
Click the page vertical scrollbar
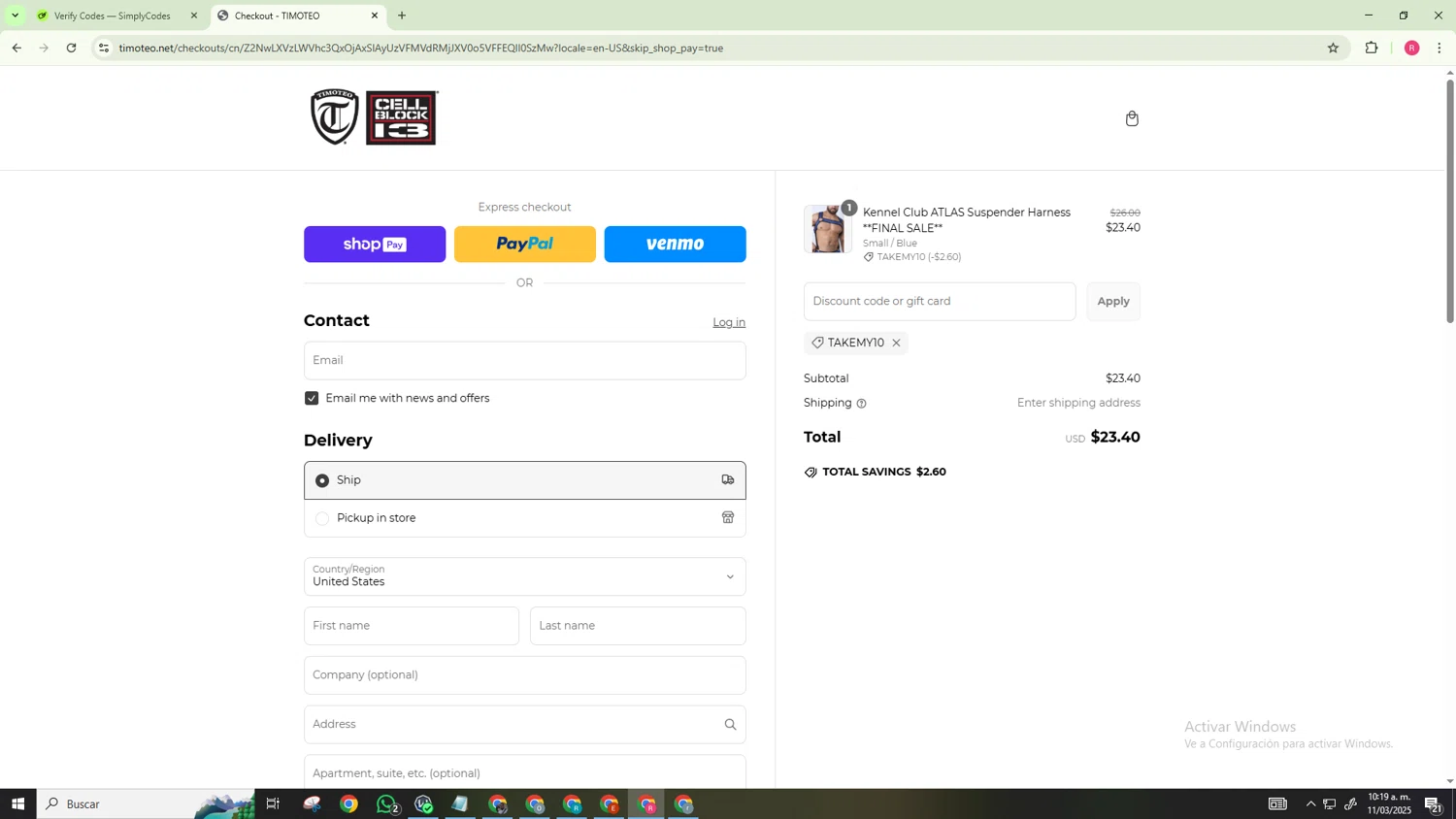tap(1450, 200)
